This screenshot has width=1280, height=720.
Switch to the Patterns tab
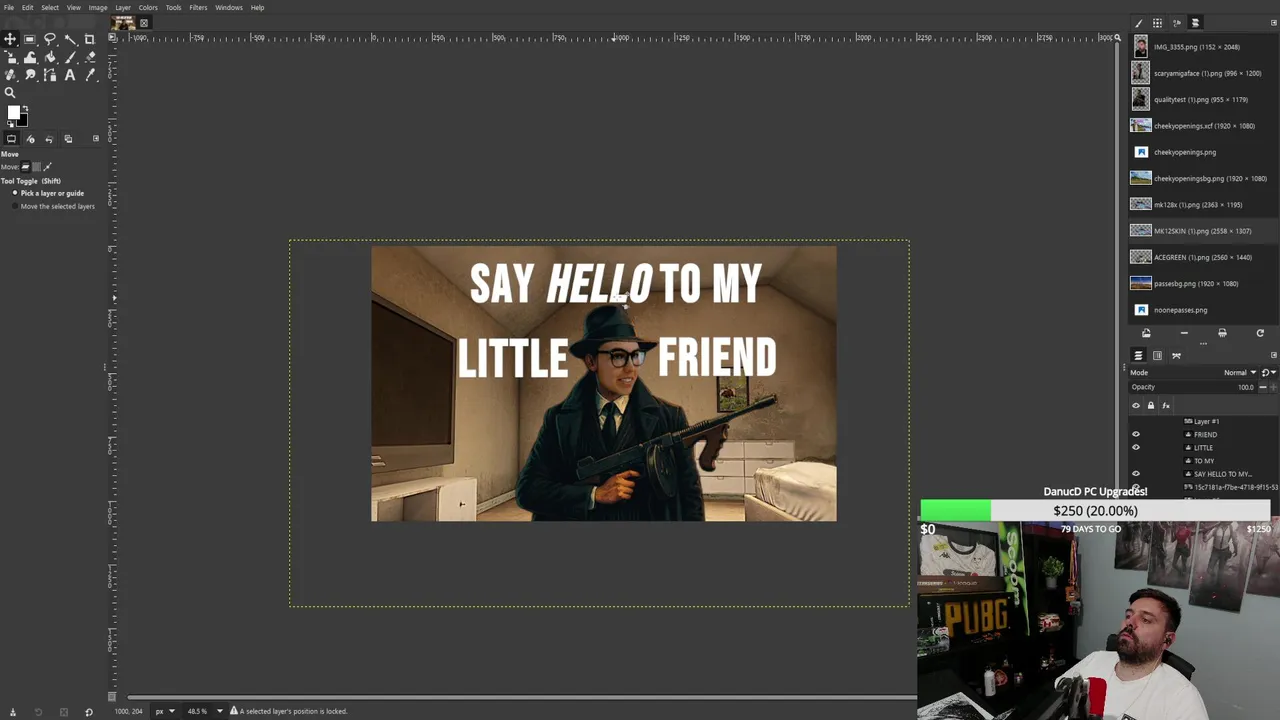click(1158, 23)
